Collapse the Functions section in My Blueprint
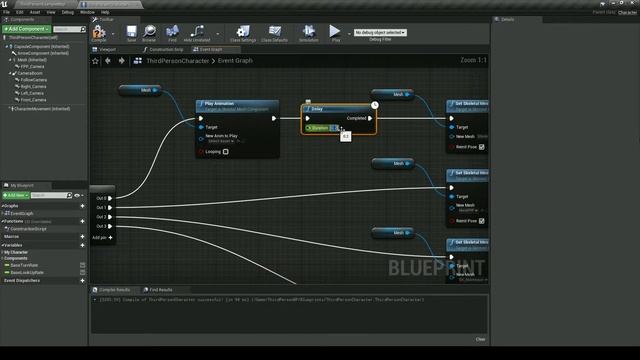Screen dimensions: 640x360 (2, 221)
